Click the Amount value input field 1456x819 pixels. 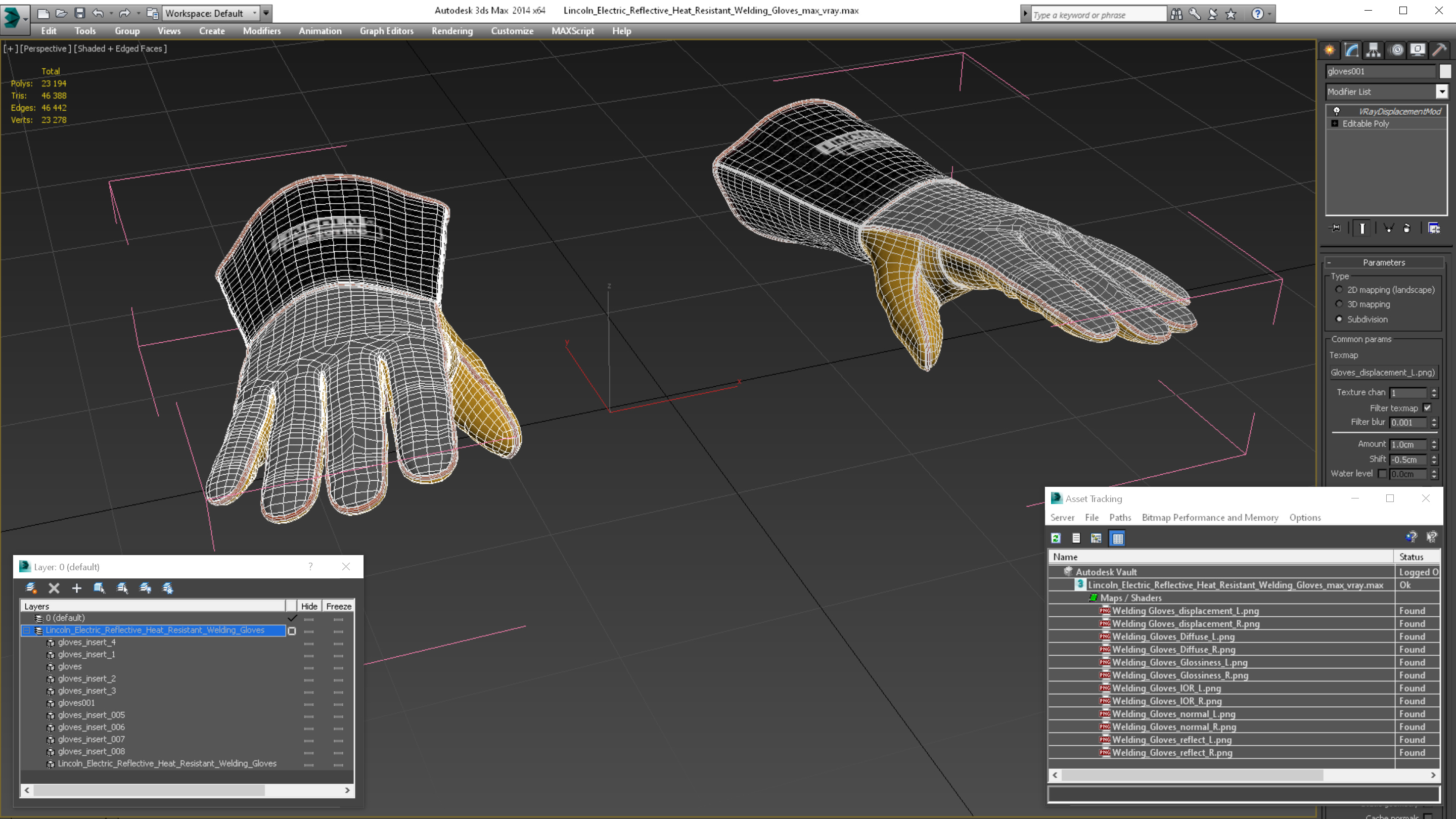coord(1407,444)
